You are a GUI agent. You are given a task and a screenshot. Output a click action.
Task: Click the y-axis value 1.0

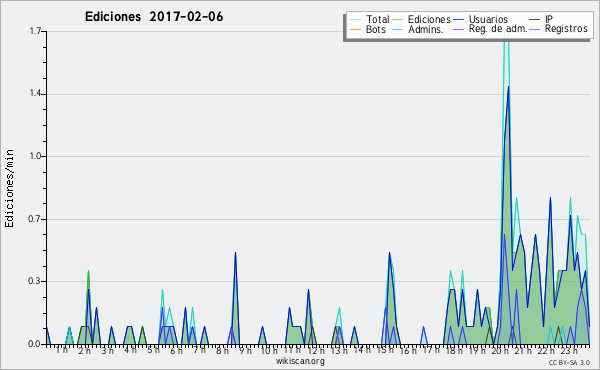point(35,156)
